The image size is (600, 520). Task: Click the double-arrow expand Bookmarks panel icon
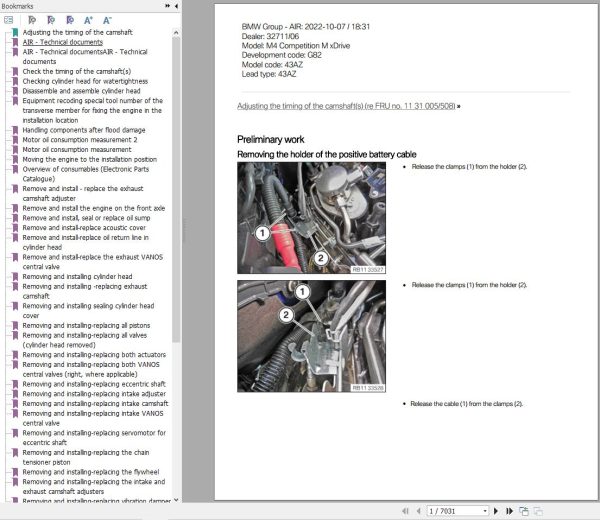168,6
